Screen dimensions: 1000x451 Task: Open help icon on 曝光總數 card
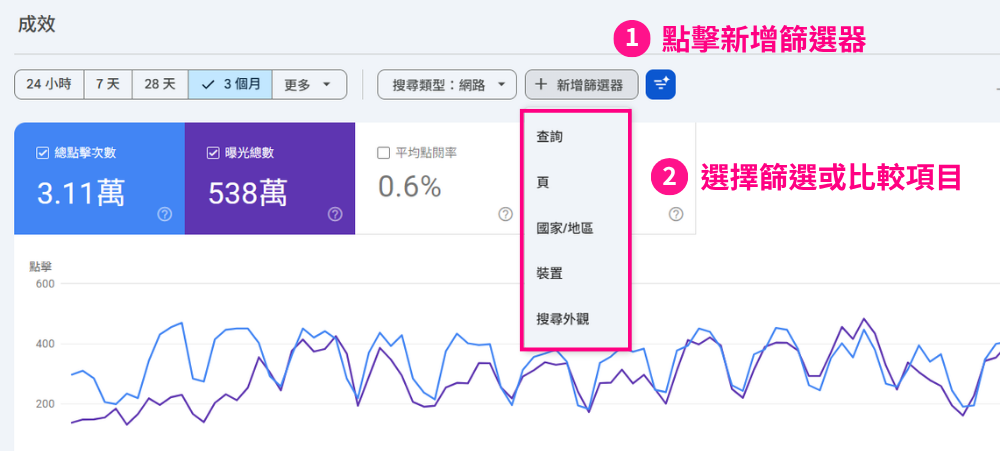pyautogui.click(x=335, y=214)
